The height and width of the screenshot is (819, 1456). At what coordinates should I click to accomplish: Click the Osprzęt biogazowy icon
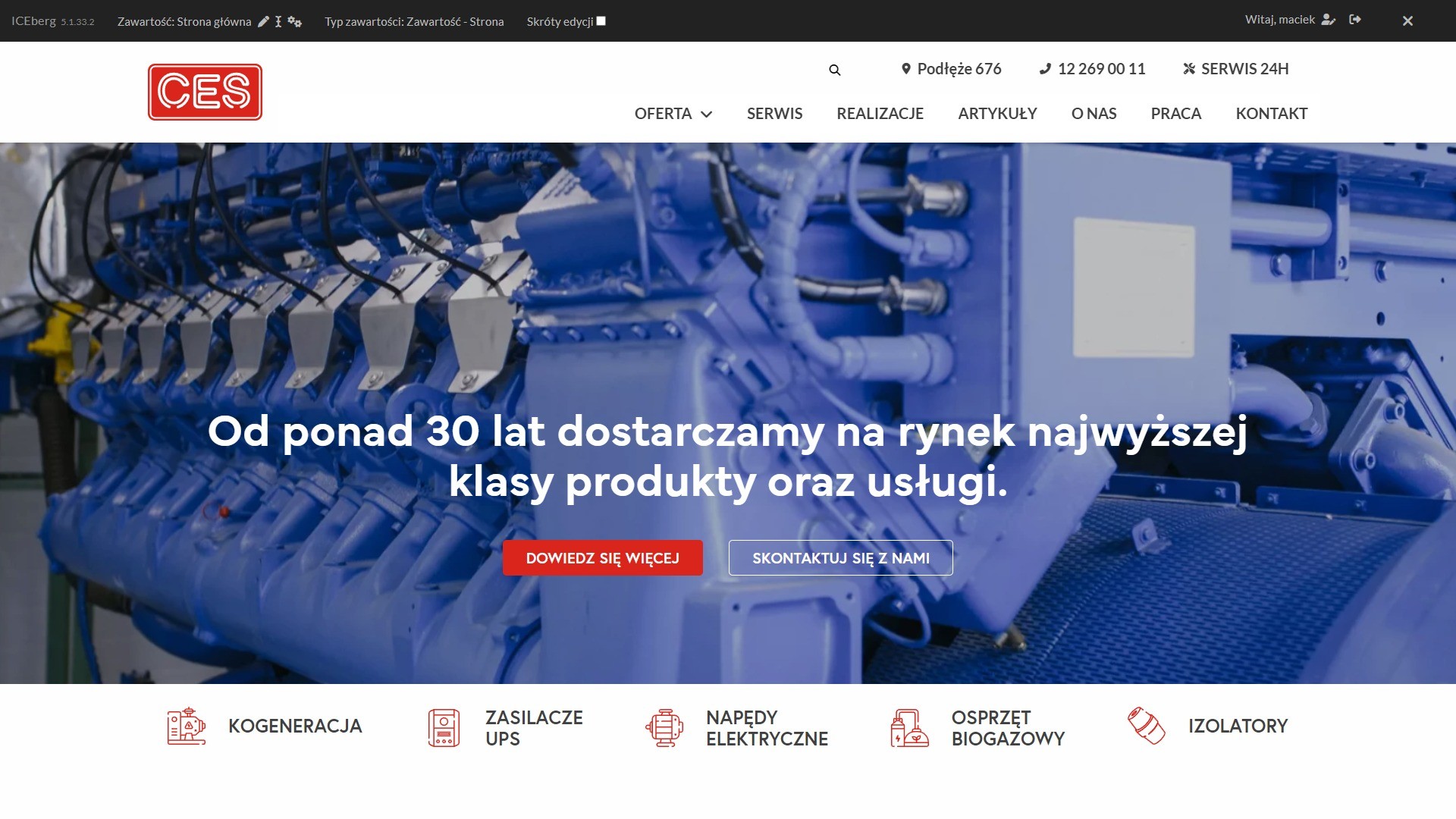tap(909, 728)
